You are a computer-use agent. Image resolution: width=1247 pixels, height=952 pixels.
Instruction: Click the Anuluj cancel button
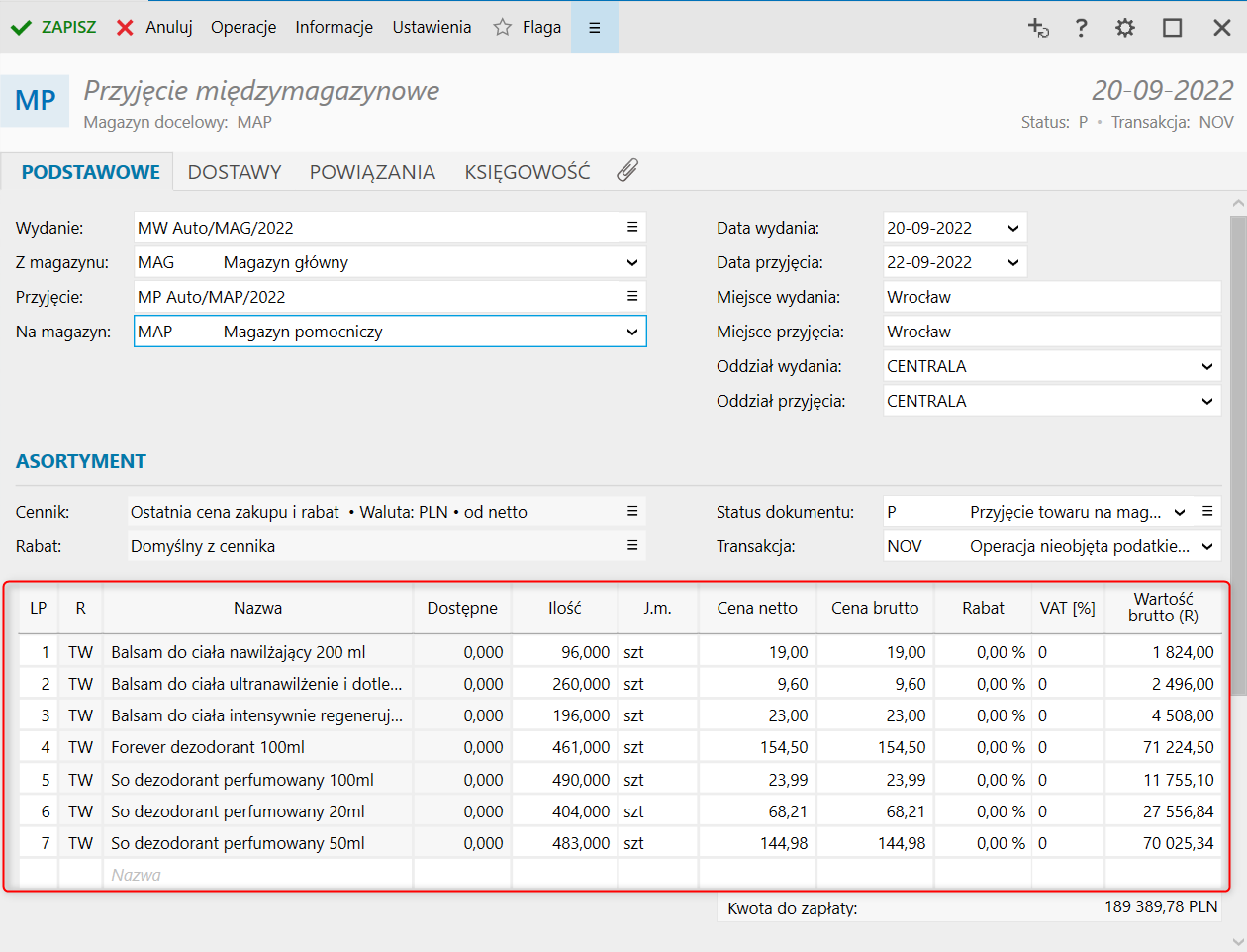pos(154,28)
